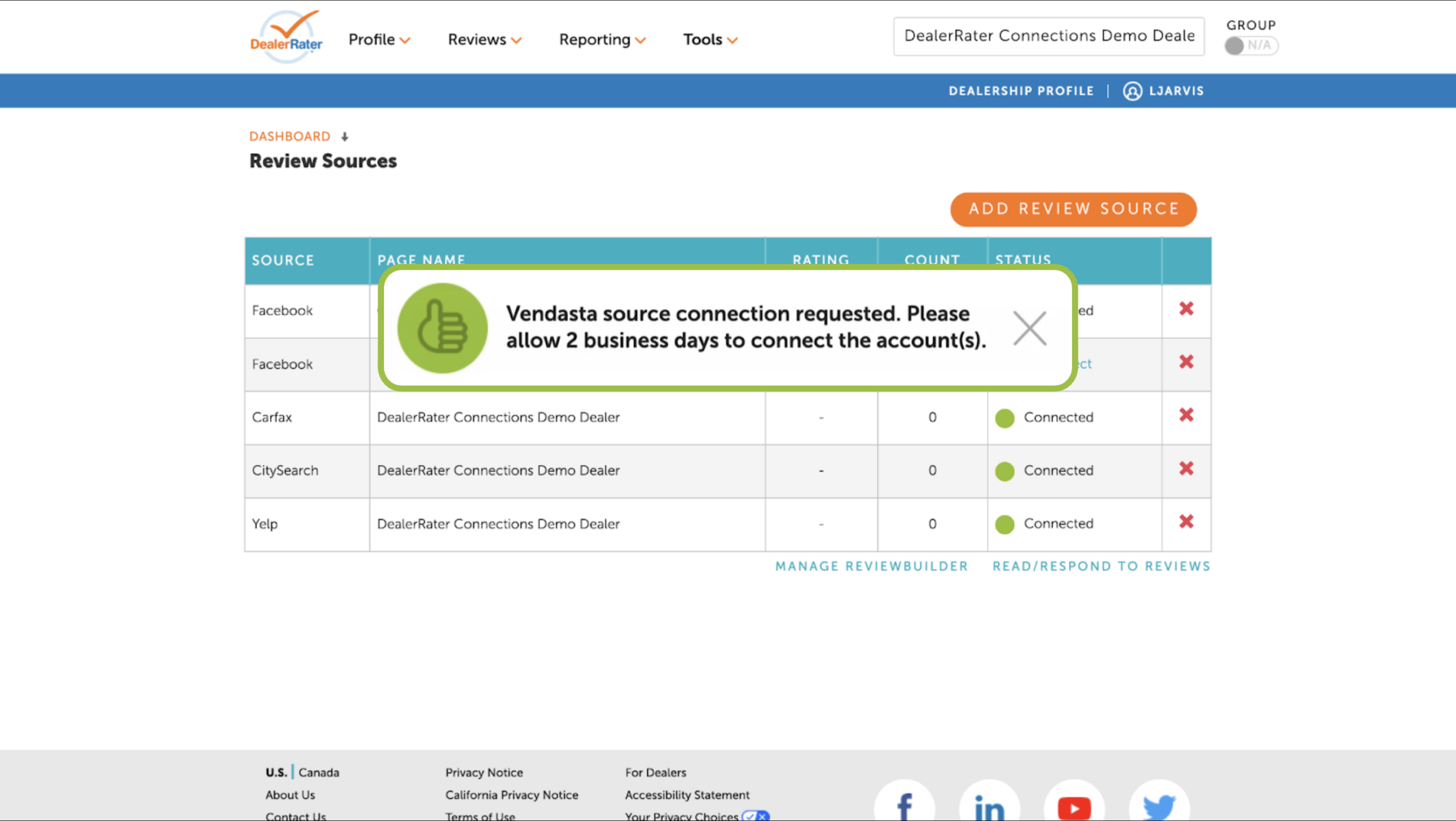Click the Carfax Connected status dot

coord(1004,418)
